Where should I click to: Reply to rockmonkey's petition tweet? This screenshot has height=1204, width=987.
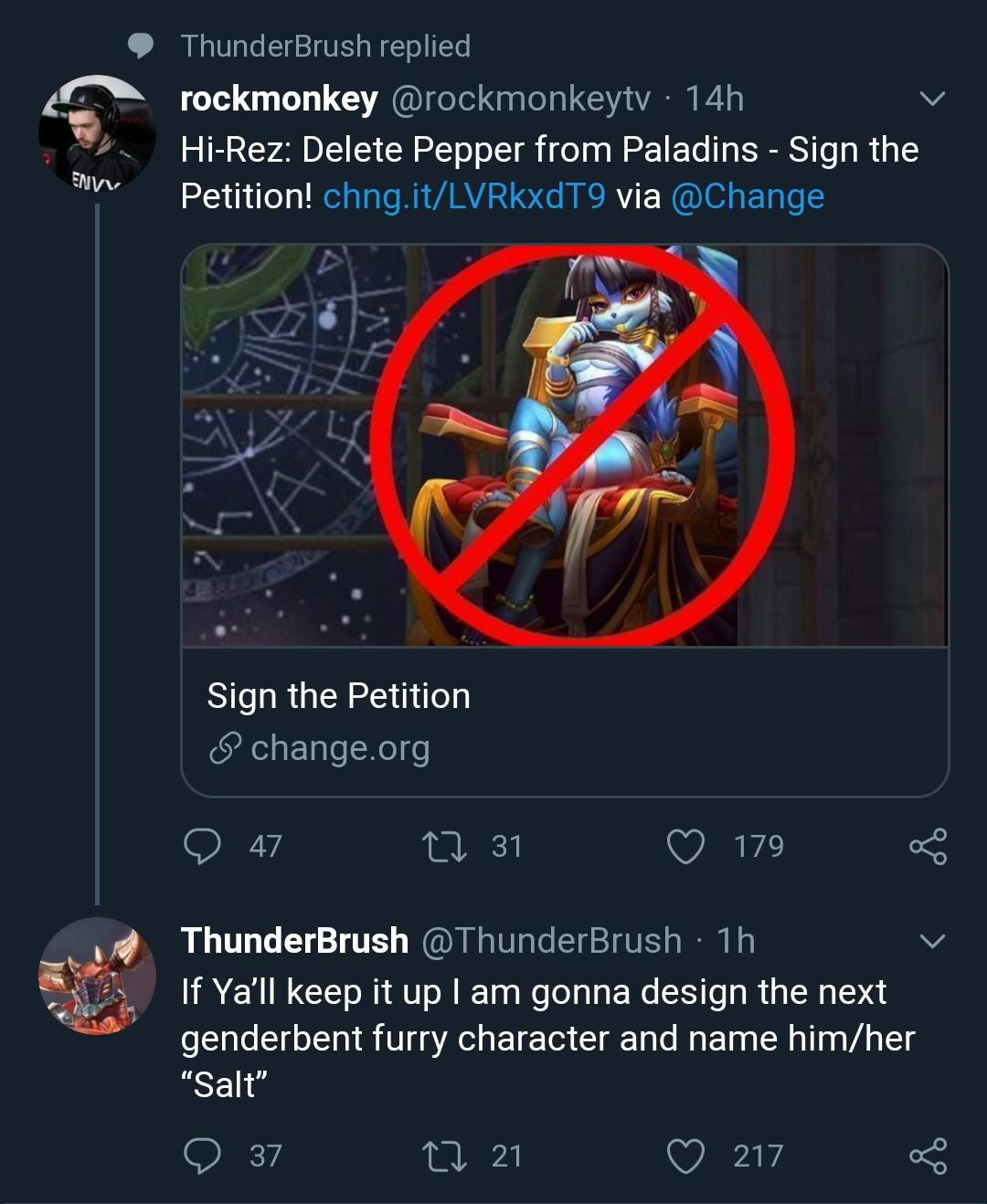point(202,846)
